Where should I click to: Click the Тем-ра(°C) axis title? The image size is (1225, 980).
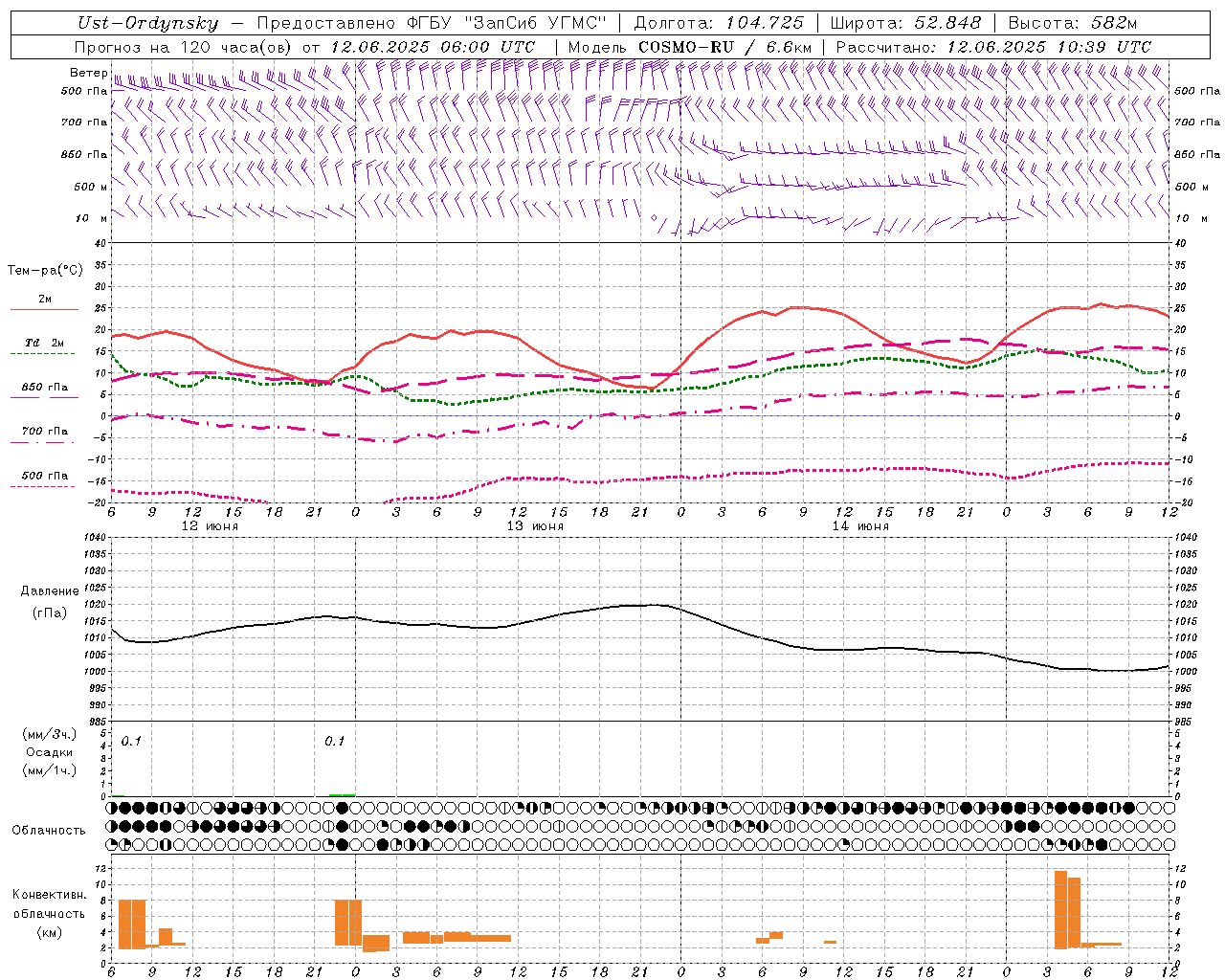coord(45,271)
